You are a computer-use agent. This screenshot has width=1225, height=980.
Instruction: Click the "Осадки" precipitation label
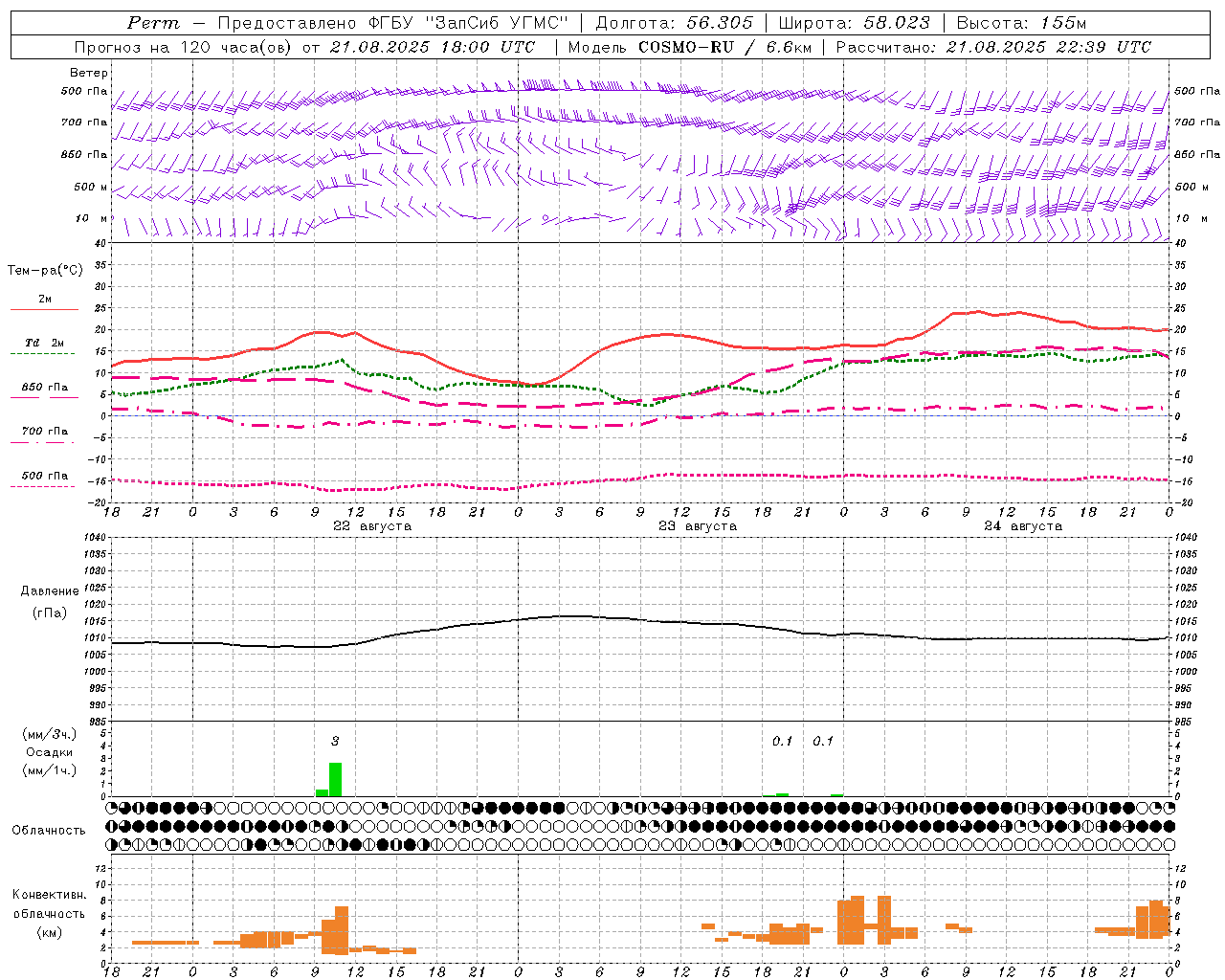coord(49,752)
